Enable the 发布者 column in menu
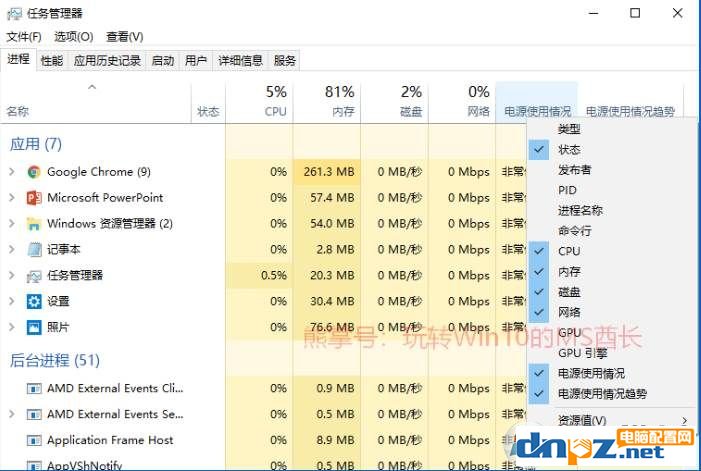The height and width of the screenshot is (471, 701). [x=574, y=170]
